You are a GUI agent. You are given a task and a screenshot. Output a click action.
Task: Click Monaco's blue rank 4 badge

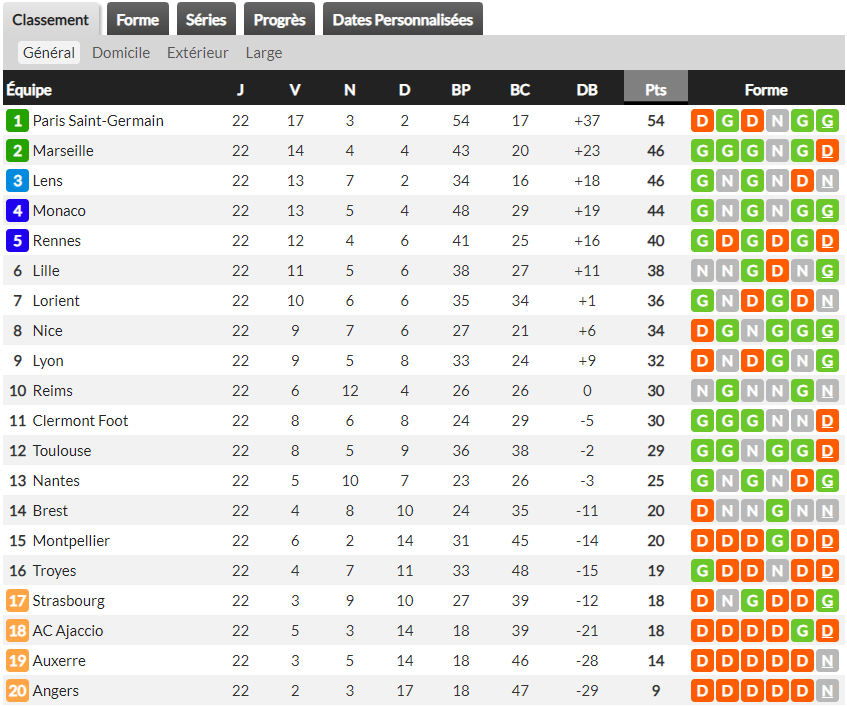17,211
